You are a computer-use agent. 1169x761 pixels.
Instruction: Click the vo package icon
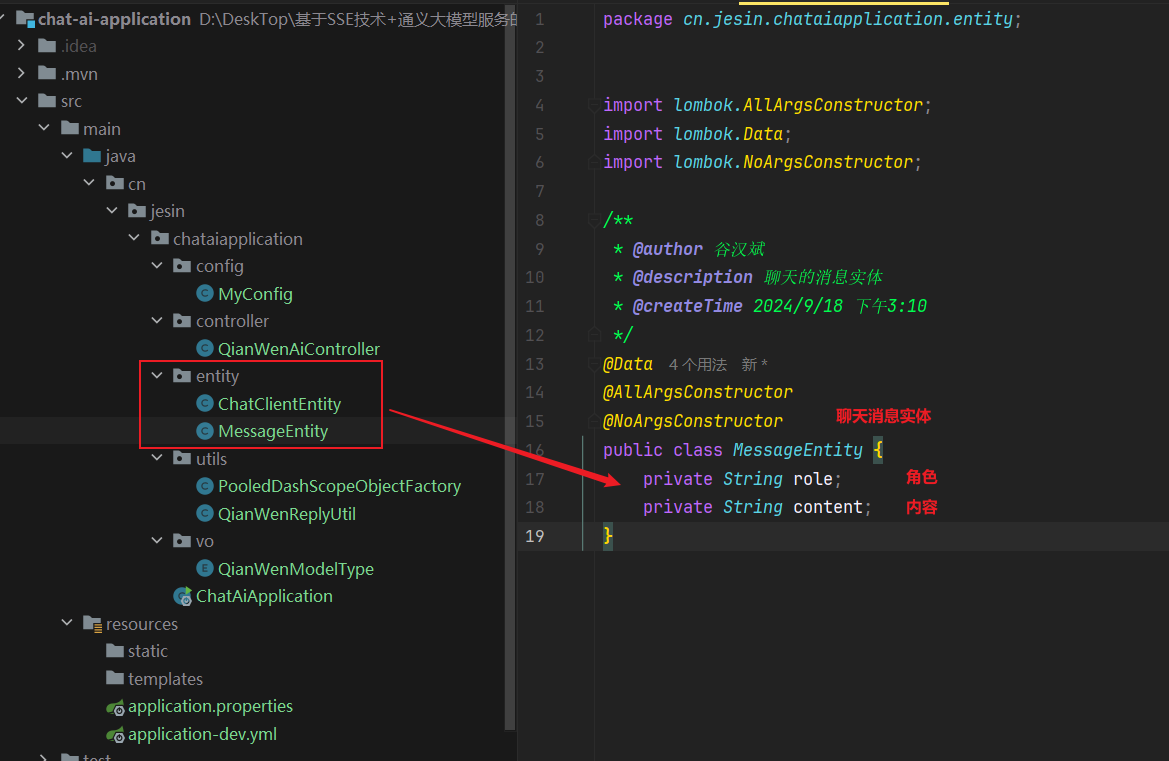pos(182,540)
